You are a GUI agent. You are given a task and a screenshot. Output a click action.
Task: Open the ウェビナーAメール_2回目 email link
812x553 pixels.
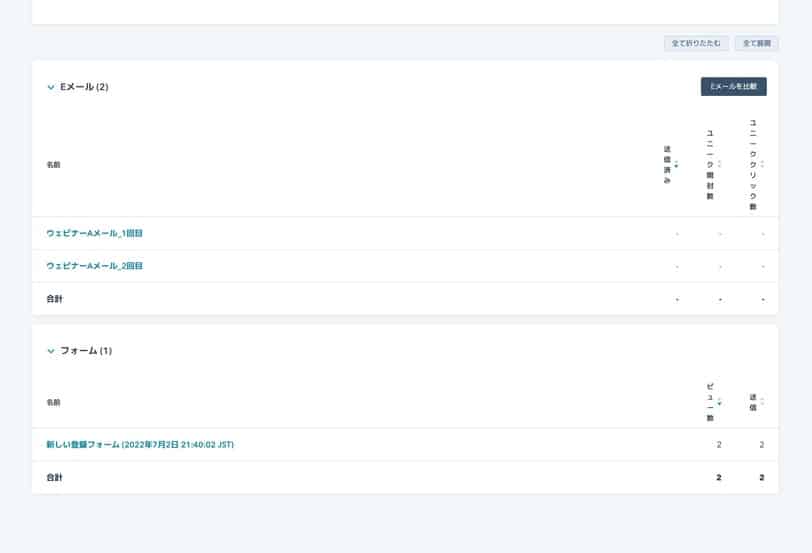94,266
